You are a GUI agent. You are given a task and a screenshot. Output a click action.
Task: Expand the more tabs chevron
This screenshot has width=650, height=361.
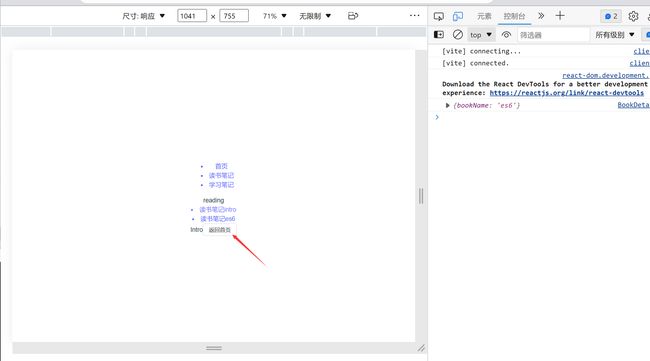(541, 16)
